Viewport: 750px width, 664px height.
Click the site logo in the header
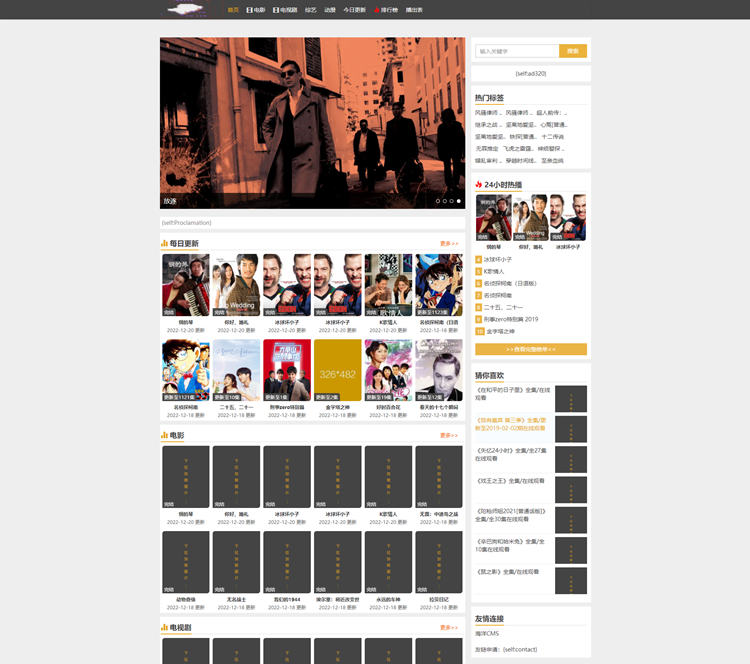[x=185, y=9]
